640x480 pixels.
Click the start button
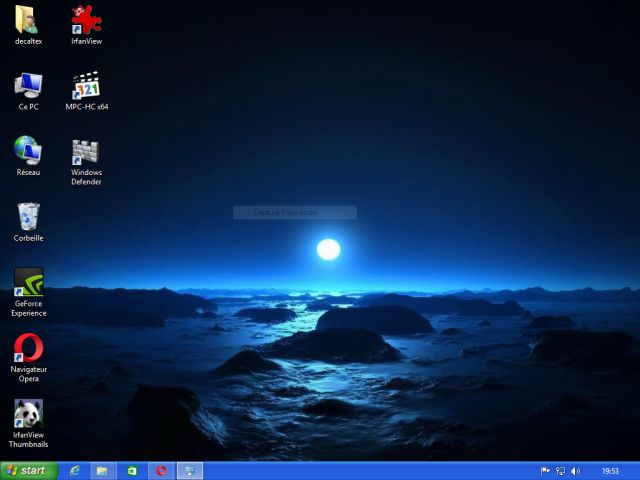click(x=29, y=471)
